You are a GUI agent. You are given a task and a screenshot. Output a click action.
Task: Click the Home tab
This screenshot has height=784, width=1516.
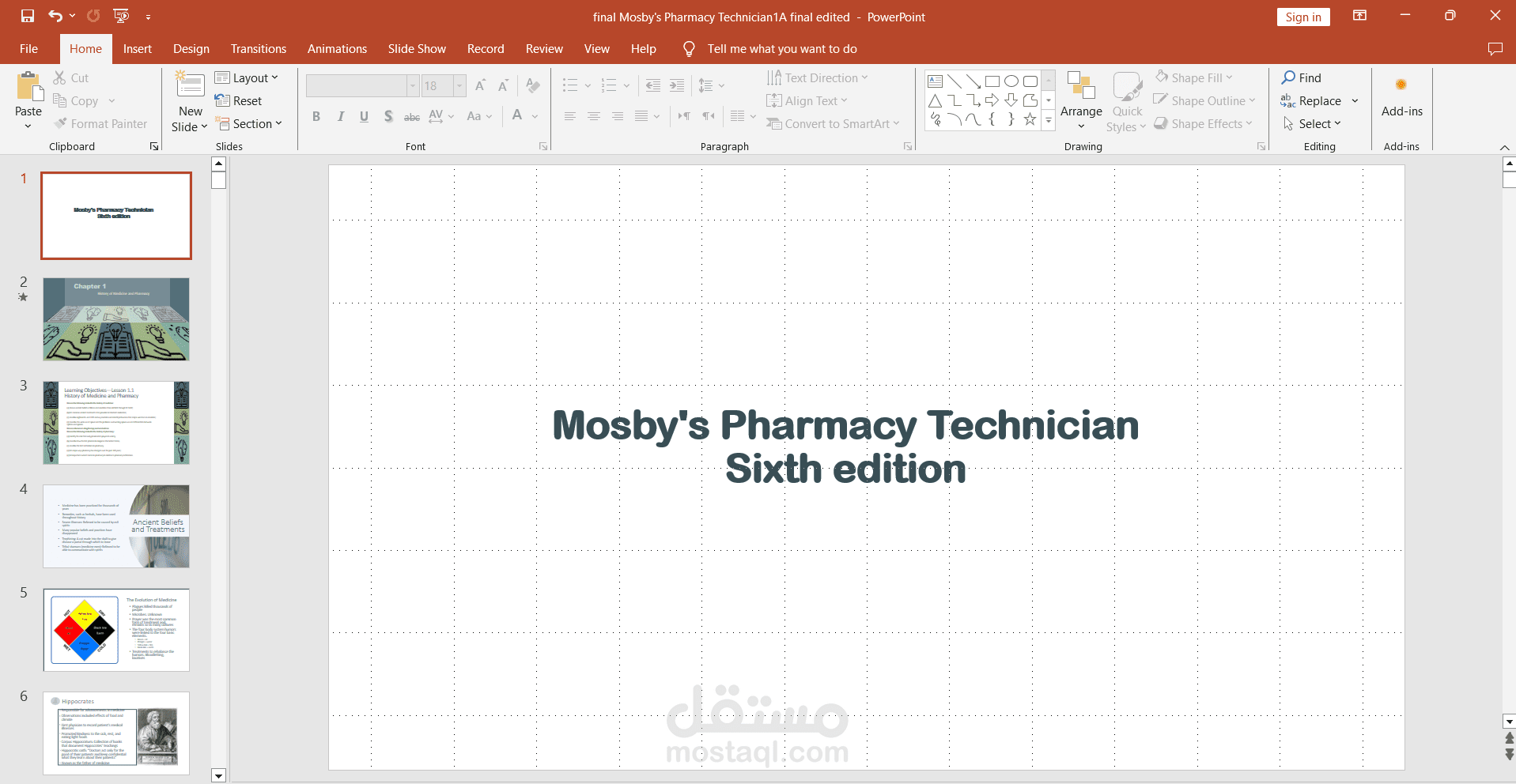pyautogui.click(x=85, y=49)
